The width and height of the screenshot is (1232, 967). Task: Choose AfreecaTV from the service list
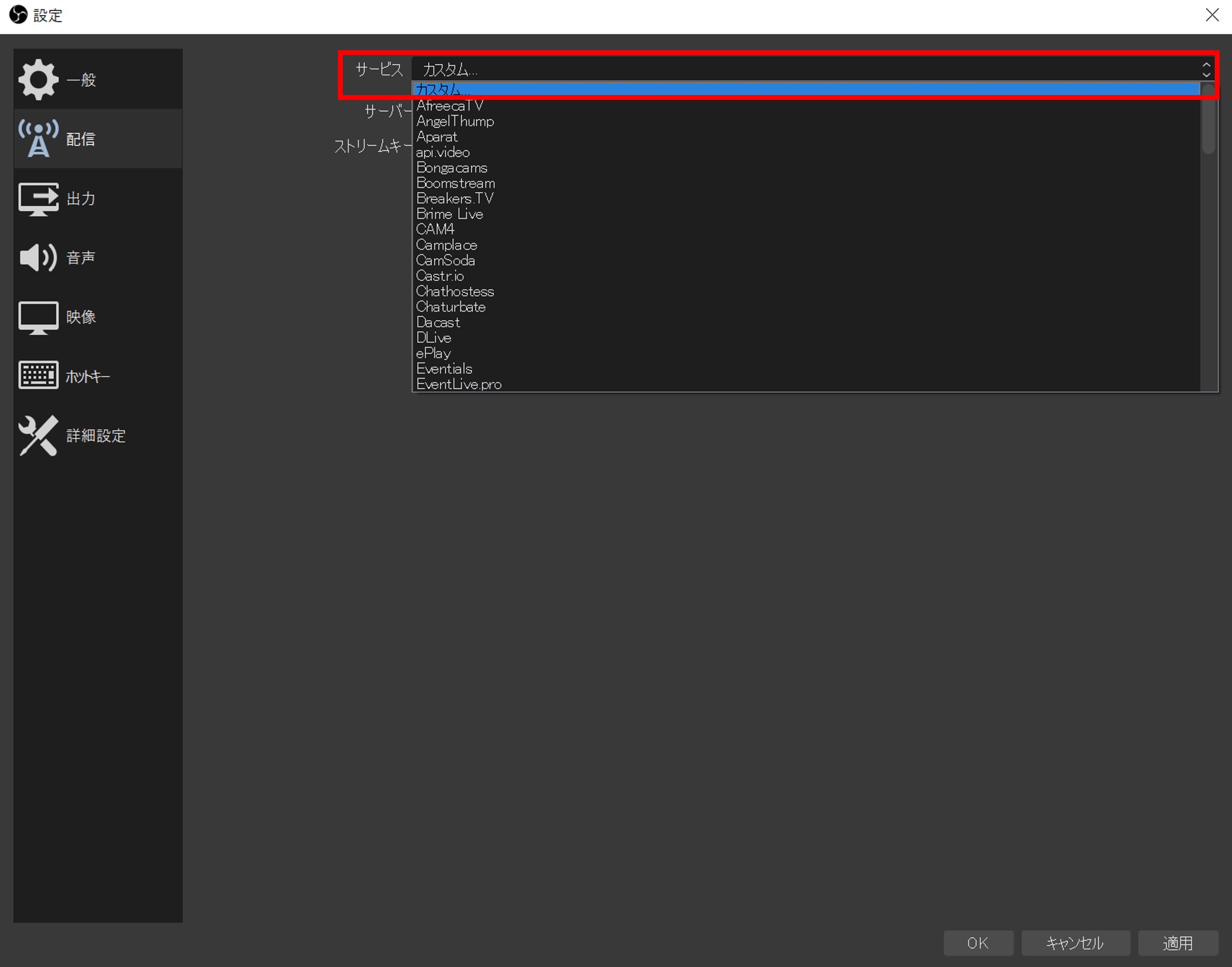[806, 105]
